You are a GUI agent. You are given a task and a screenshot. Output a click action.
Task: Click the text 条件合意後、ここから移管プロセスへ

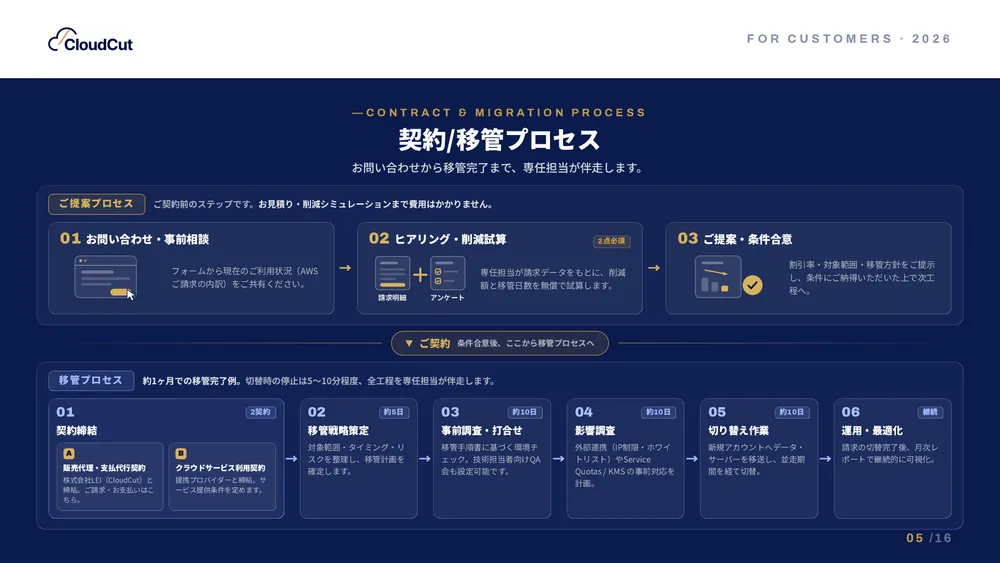[526, 344]
